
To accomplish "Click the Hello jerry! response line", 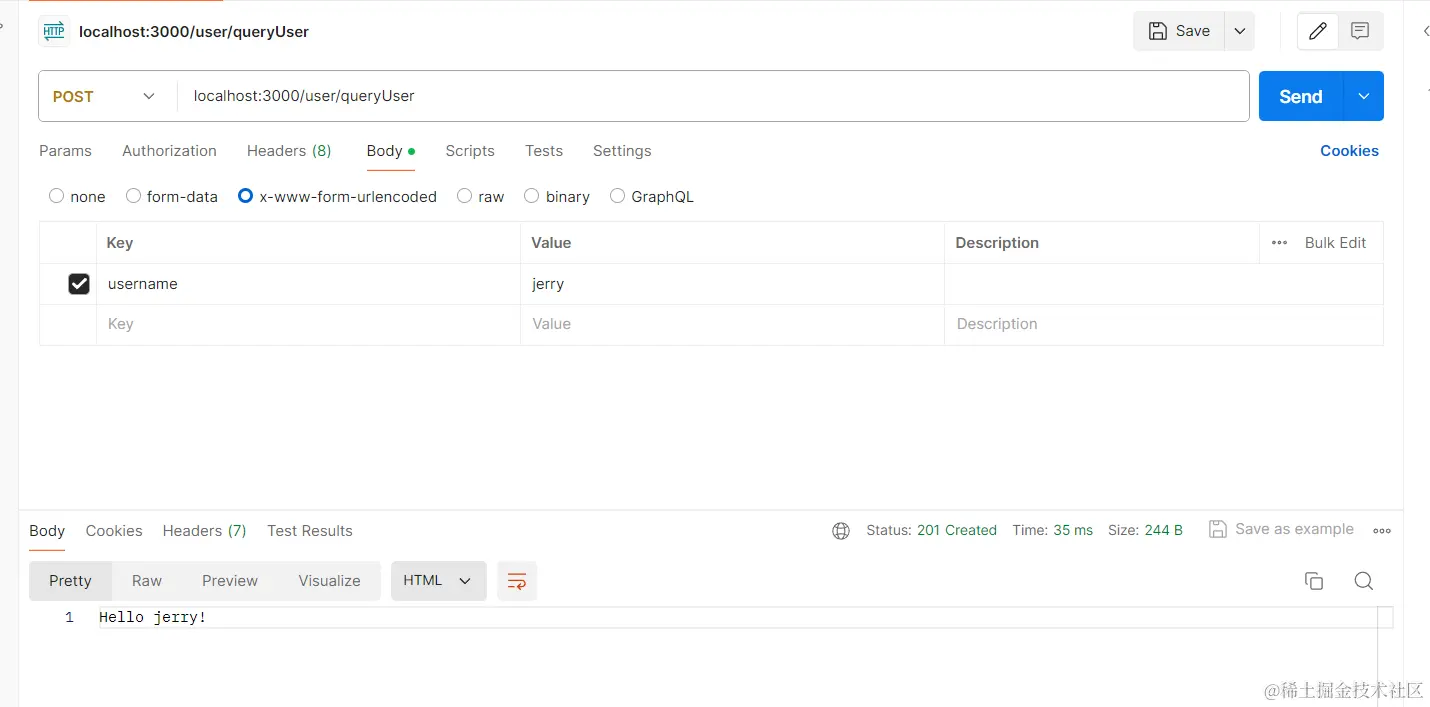I will [x=153, y=618].
